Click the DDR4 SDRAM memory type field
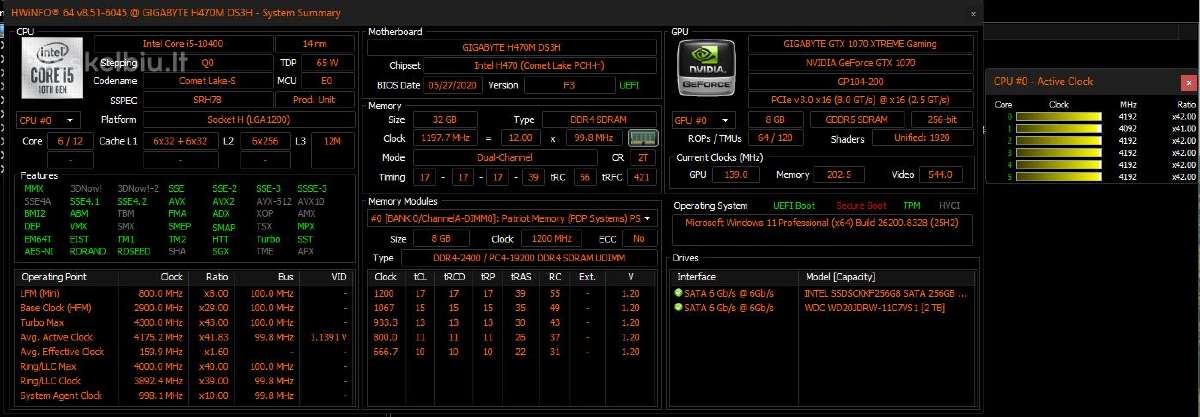Screen dimensions: 1200x417 (599, 120)
